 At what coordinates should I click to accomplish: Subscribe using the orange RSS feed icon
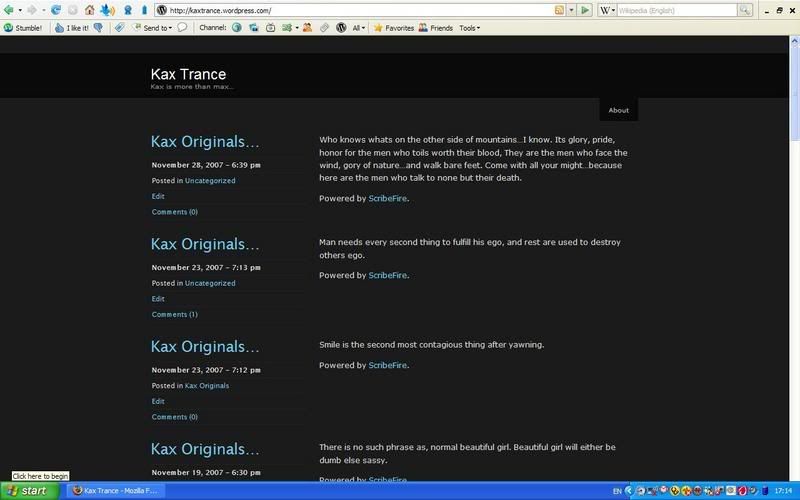[x=557, y=10]
